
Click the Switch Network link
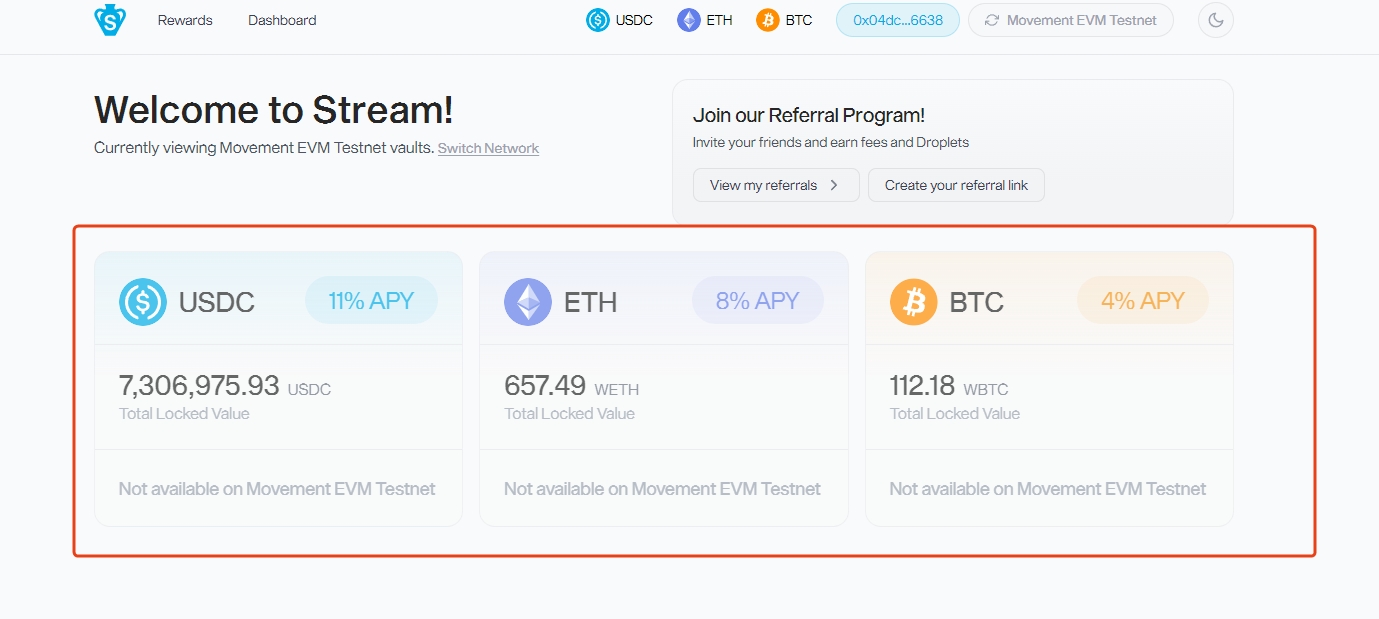488,148
